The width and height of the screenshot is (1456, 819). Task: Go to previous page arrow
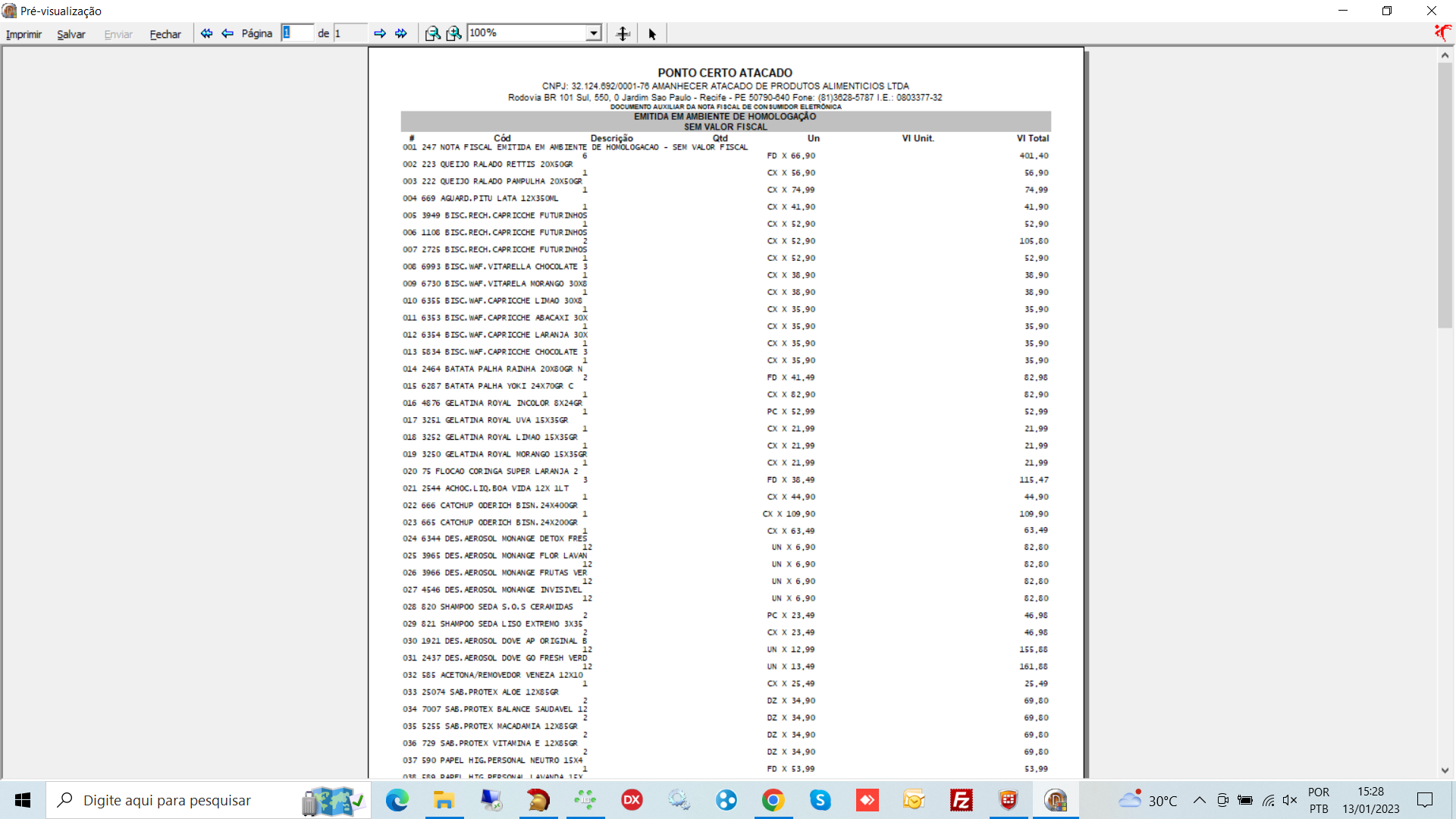(227, 33)
